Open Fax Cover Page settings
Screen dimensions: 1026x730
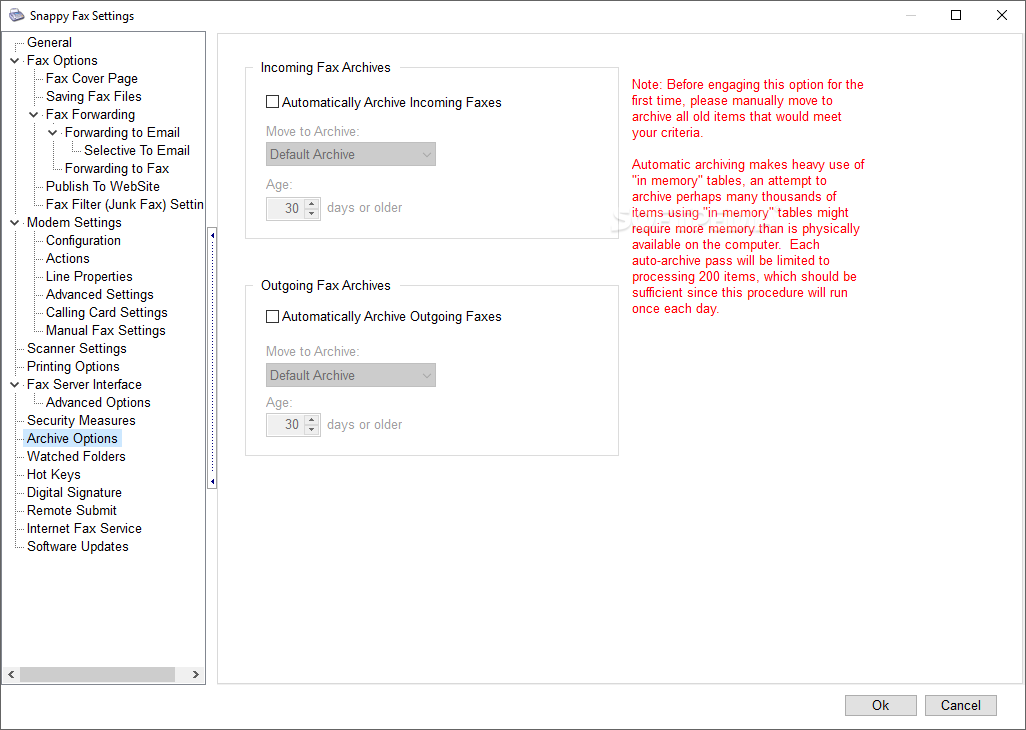click(92, 78)
